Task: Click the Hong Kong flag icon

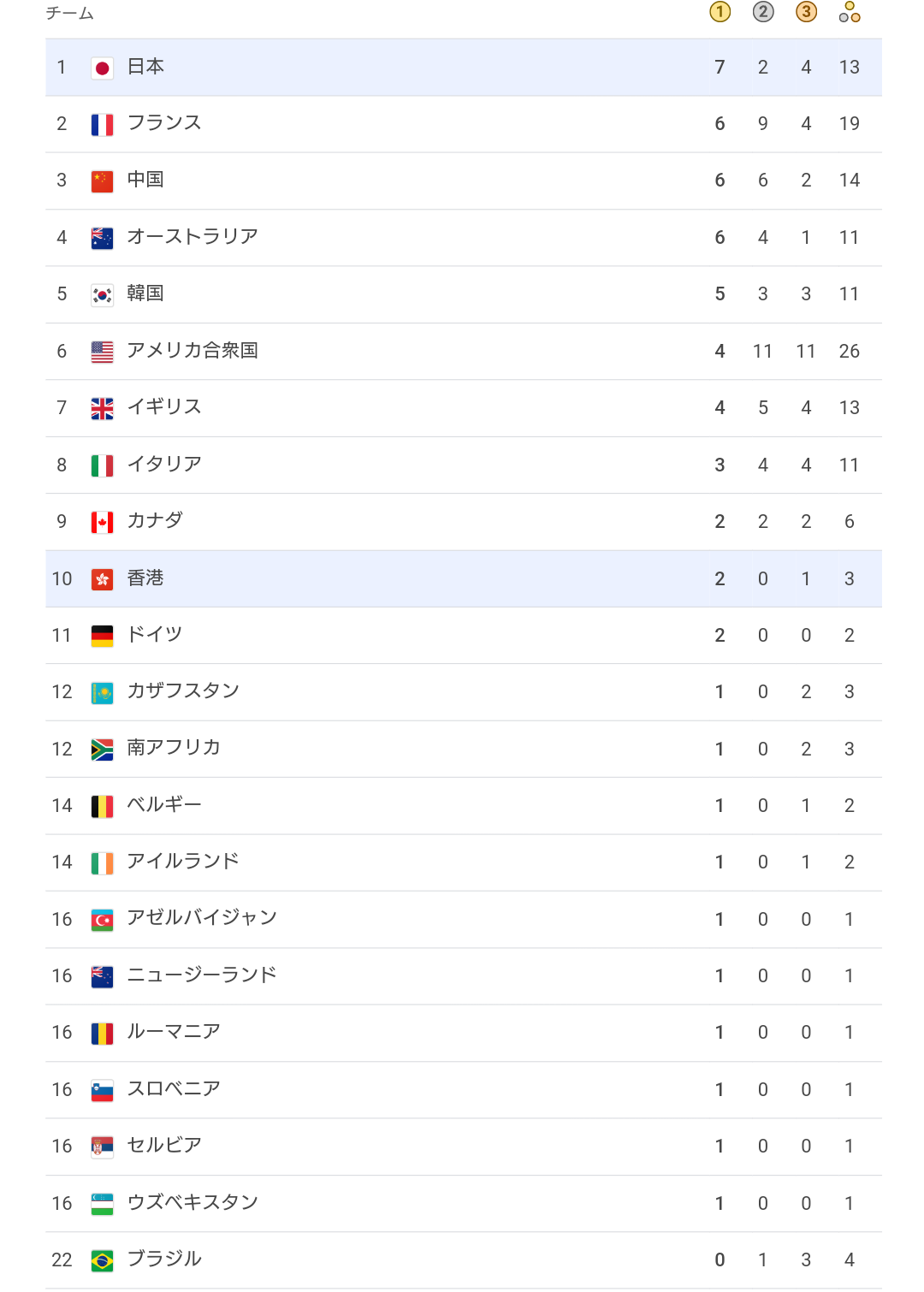Action: click(103, 579)
